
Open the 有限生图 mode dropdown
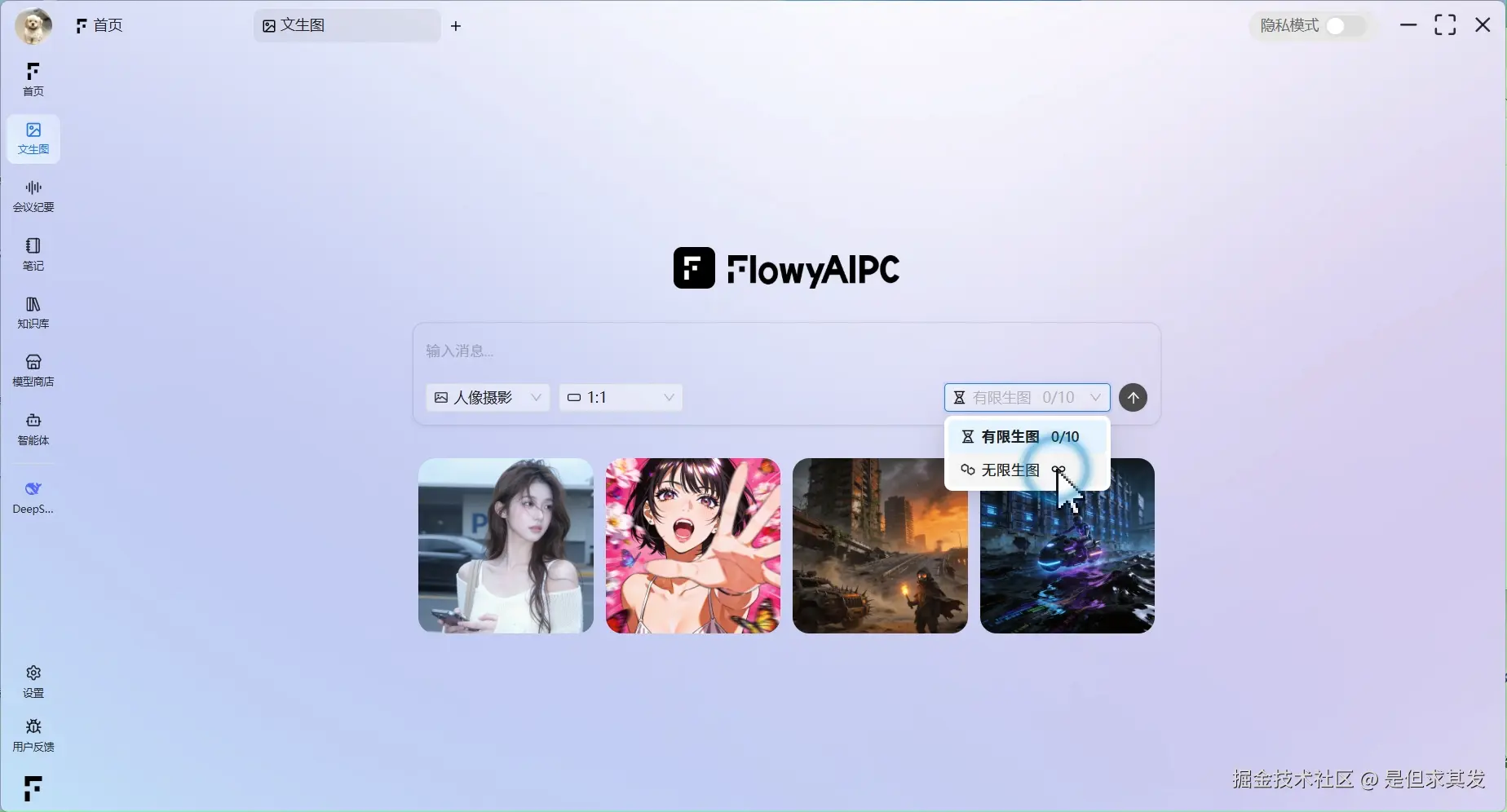coord(1025,397)
